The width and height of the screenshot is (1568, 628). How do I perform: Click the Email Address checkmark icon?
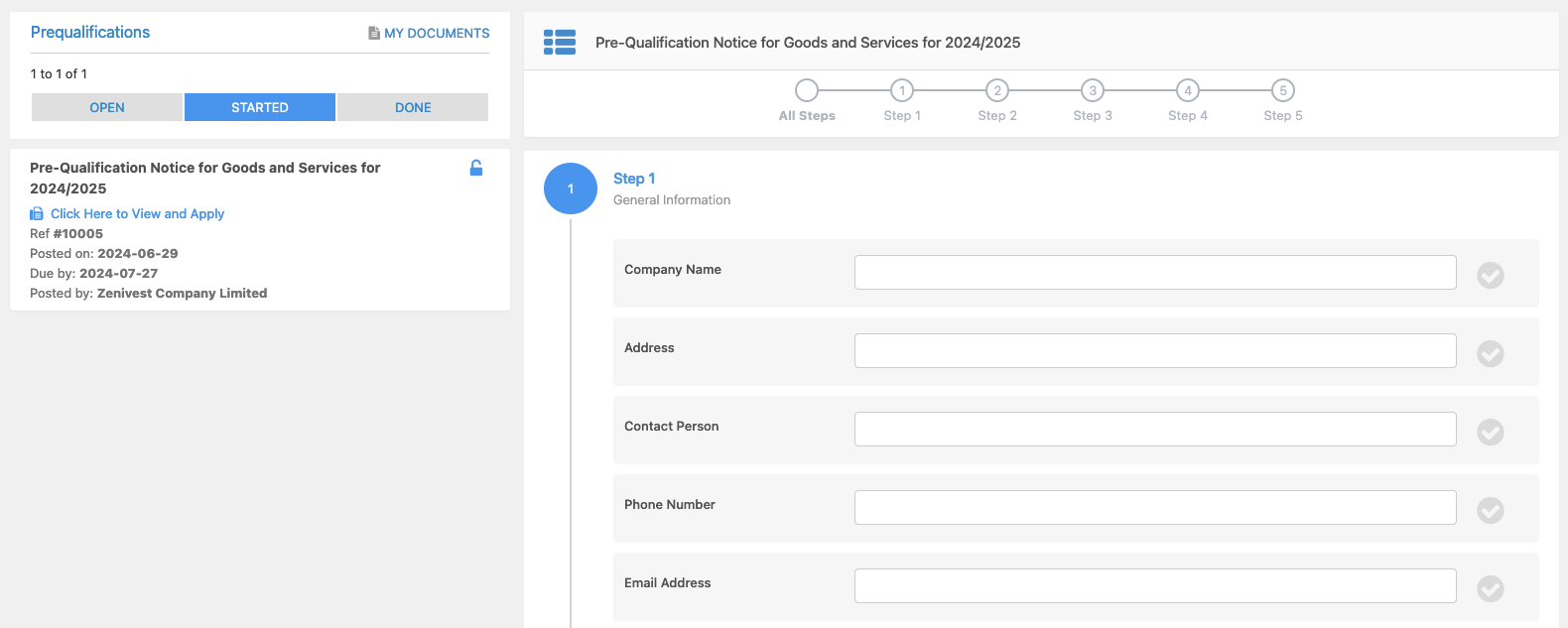click(1491, 588)
